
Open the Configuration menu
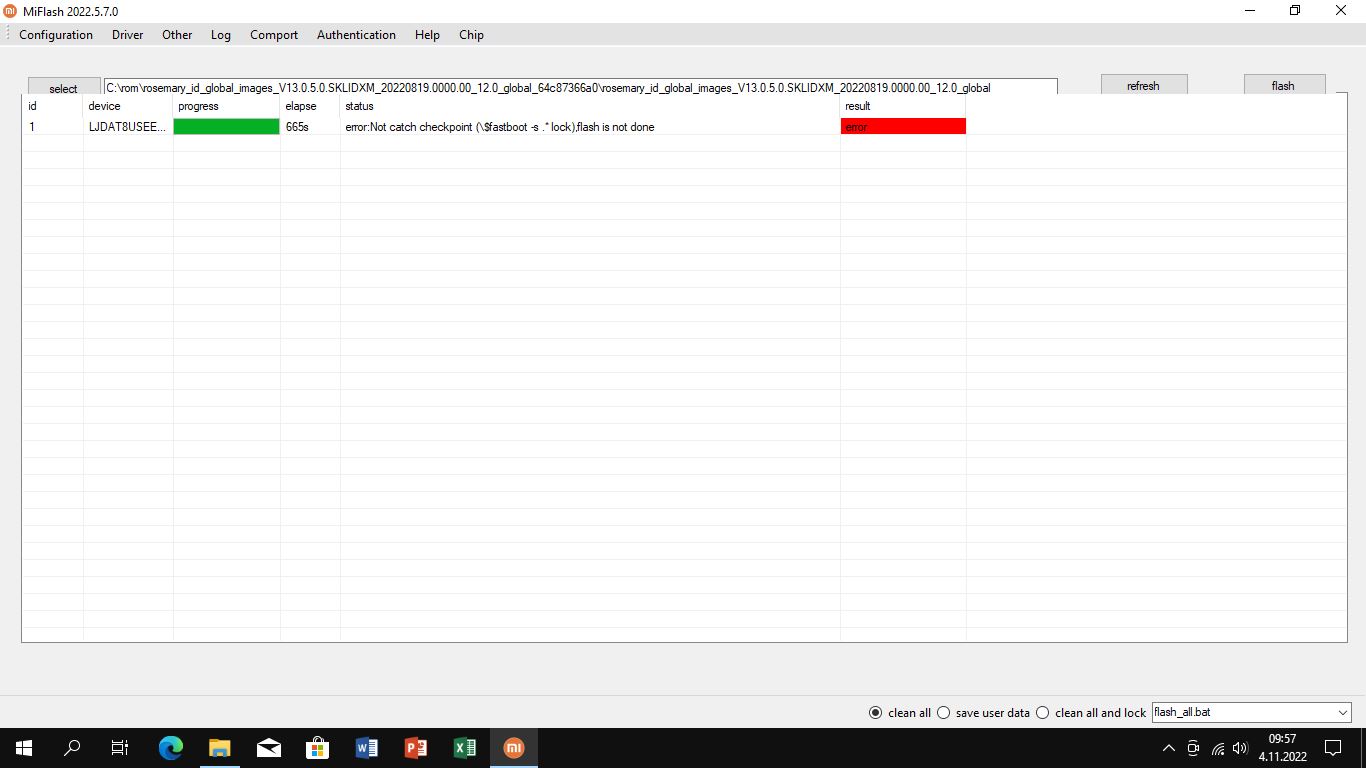point(56,35)
